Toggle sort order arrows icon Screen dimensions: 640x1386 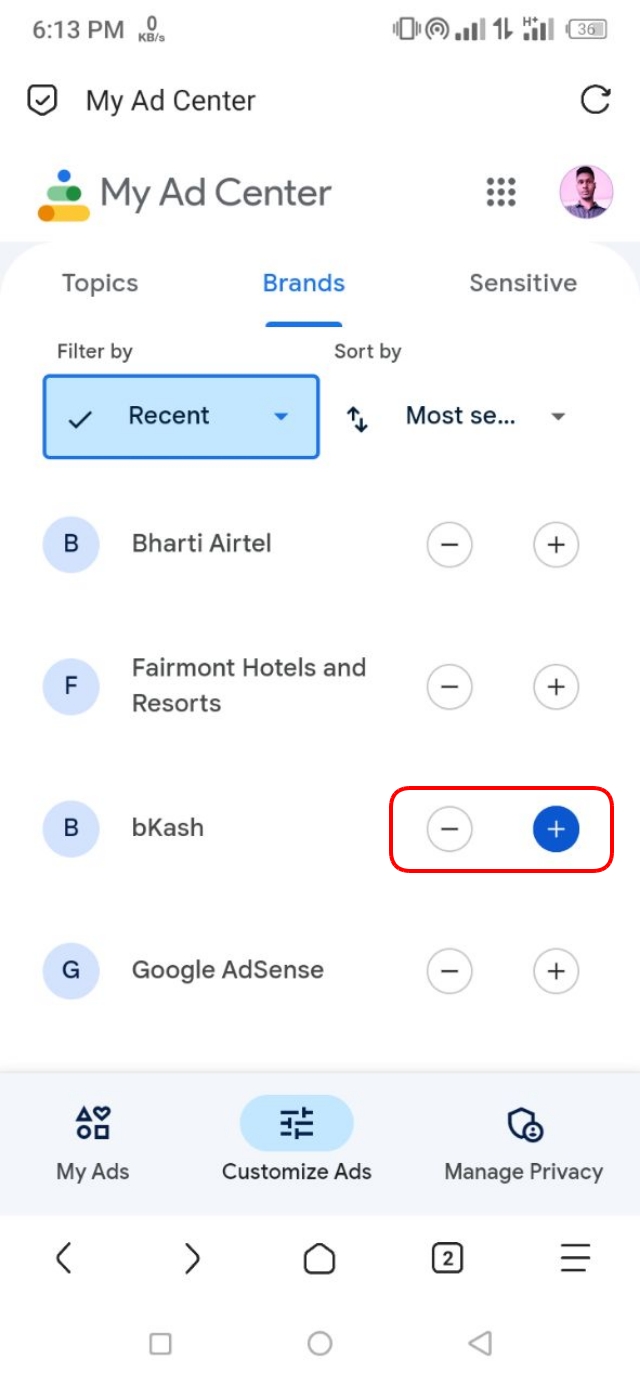click(357, 418)
